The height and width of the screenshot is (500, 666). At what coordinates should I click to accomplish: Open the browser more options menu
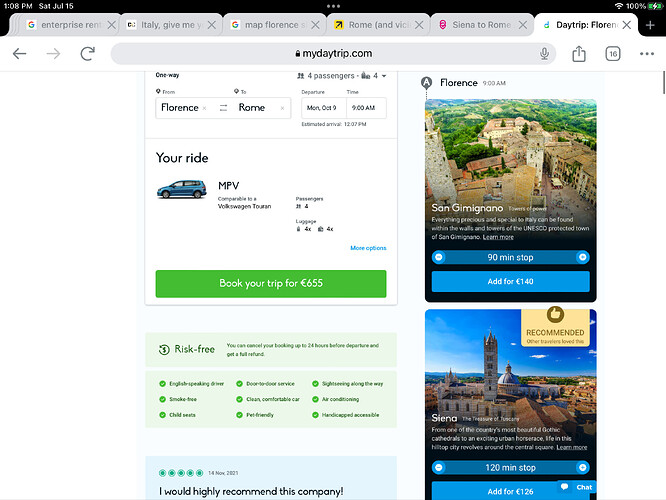coord(646,54)
